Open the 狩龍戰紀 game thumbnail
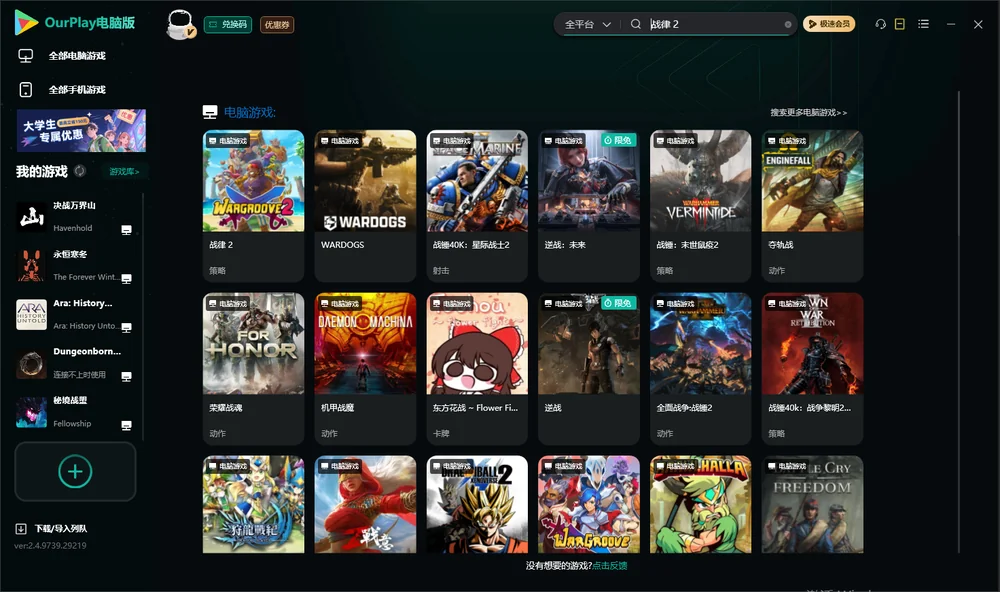 pyautogui.click(x=253, y=504)
